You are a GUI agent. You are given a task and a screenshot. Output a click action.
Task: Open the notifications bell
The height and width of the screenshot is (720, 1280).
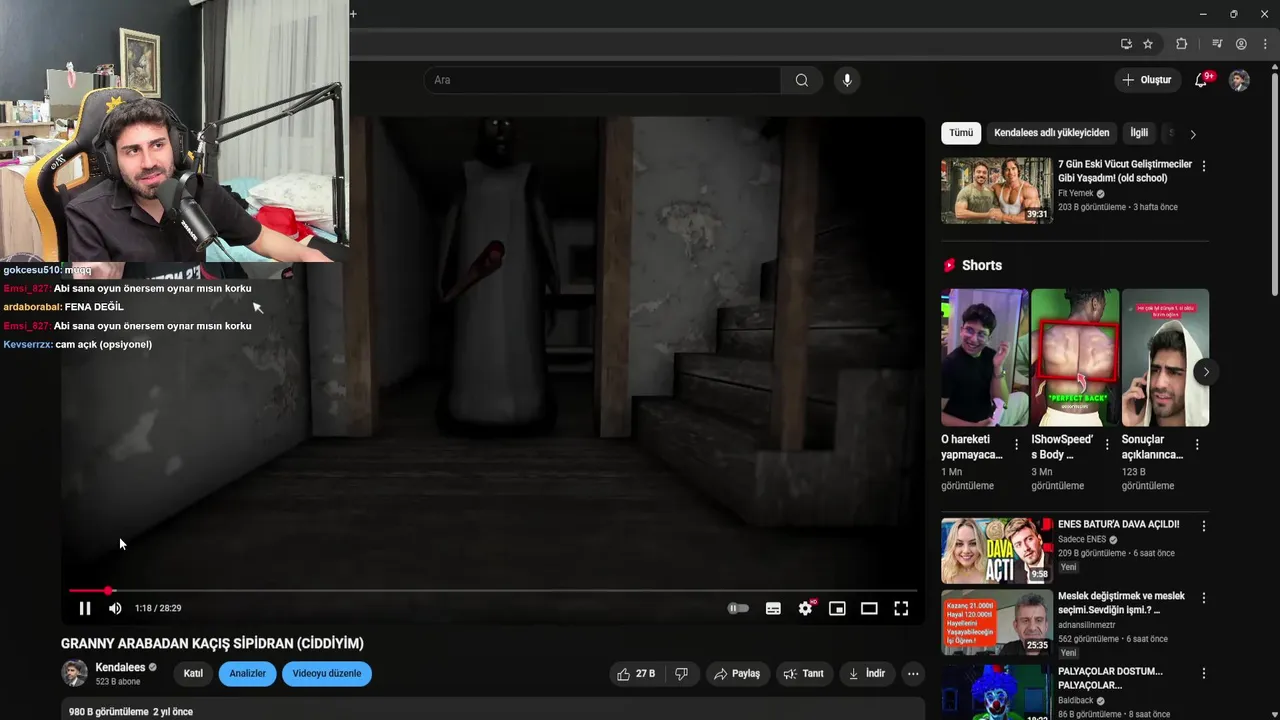[1202, 80]
